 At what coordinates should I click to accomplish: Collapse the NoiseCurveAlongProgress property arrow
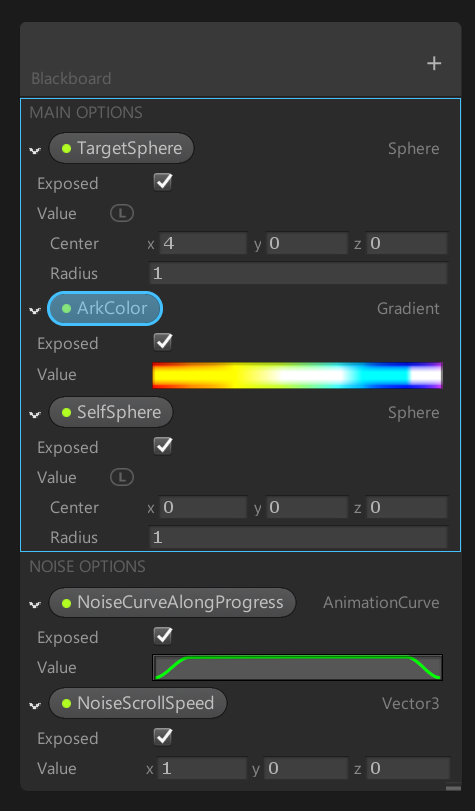pyautogui.click(x=35, y=604)
